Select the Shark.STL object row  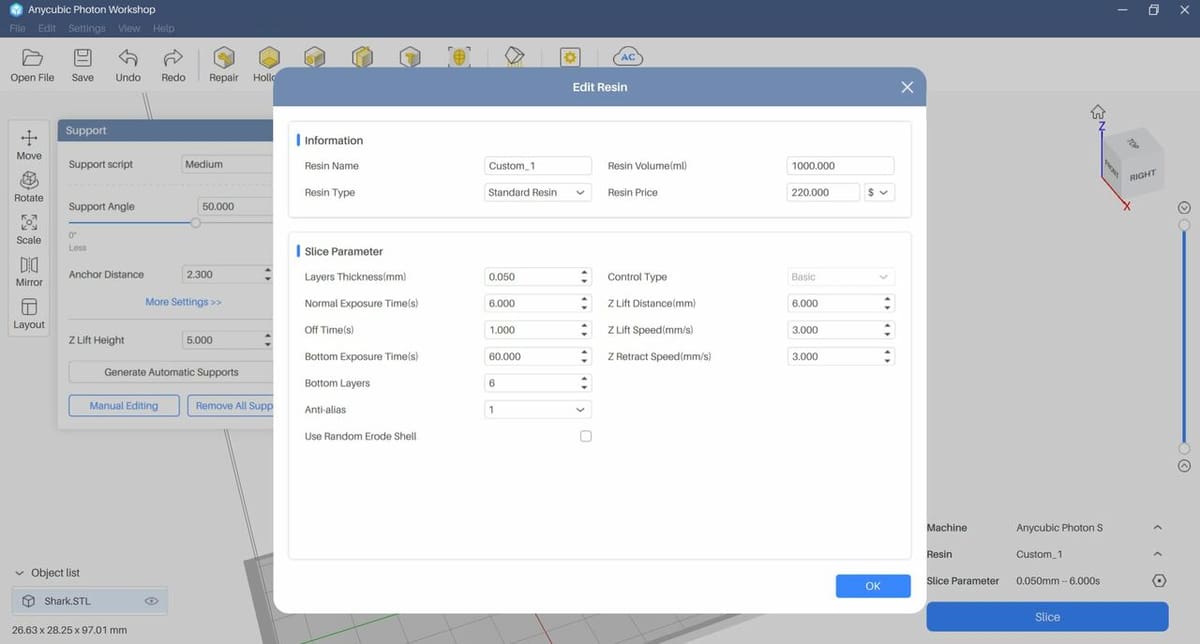[90, 601]
